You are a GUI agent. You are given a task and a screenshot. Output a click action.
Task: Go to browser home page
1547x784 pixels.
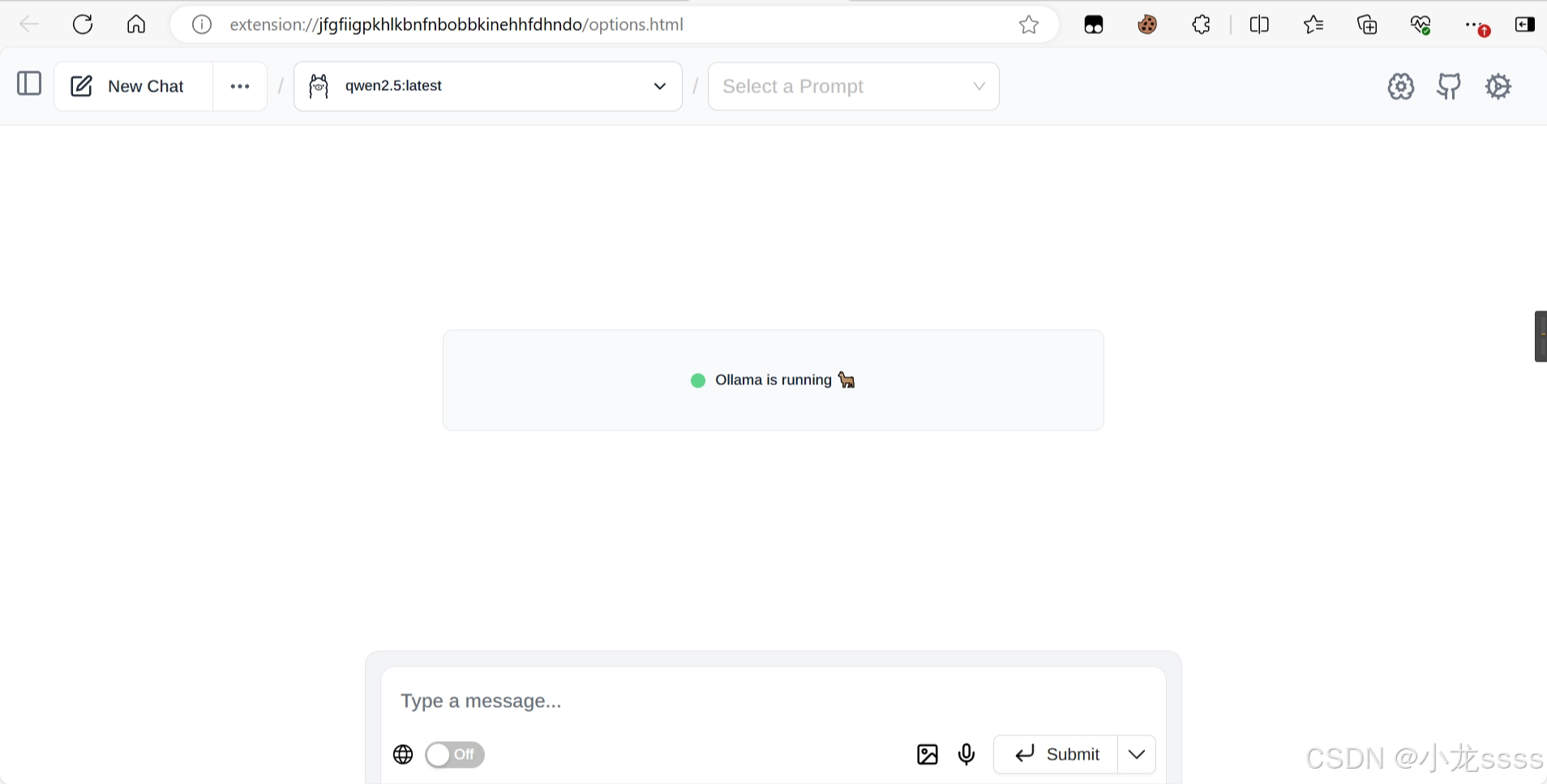click(x=136, y=24)
